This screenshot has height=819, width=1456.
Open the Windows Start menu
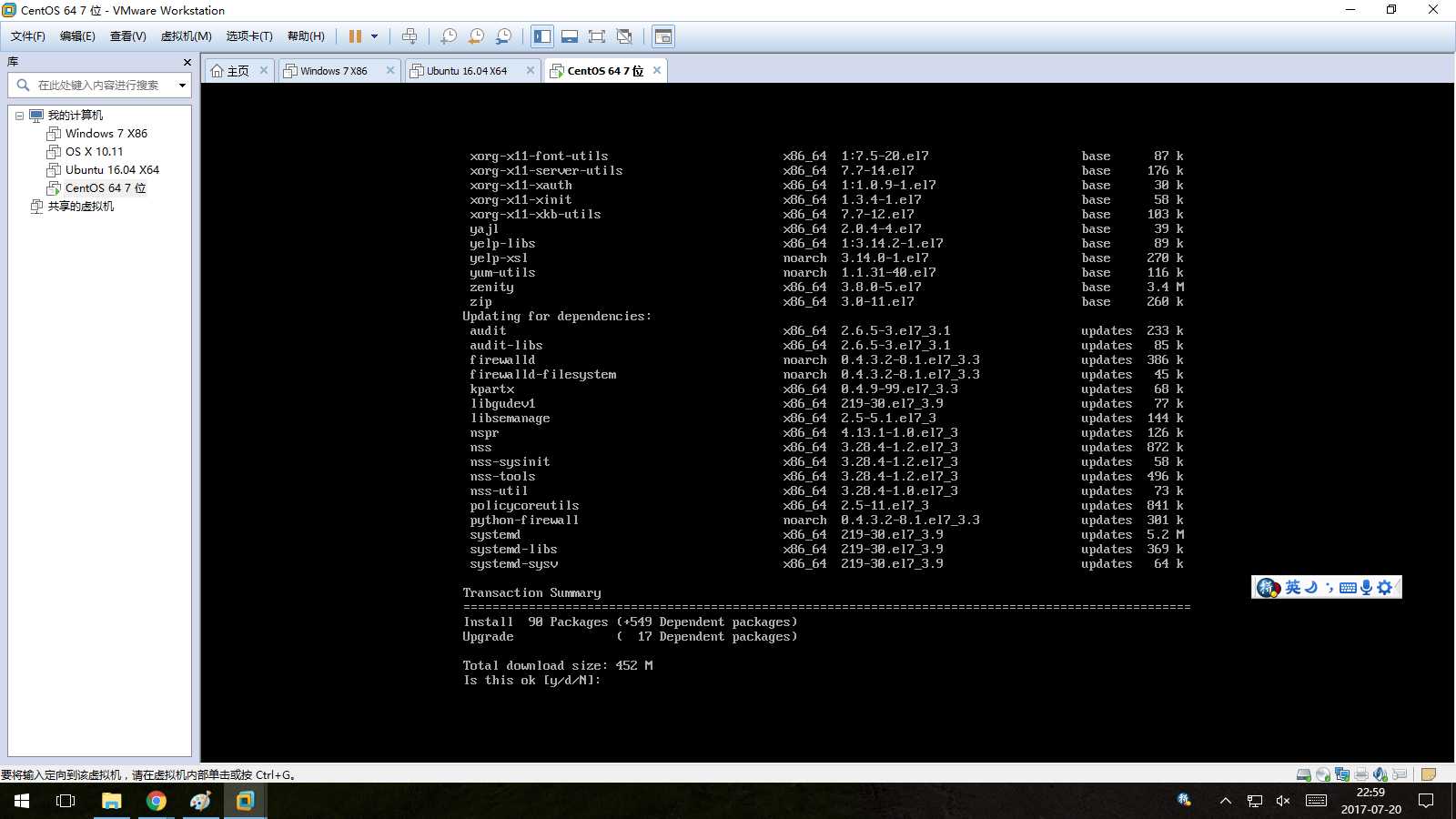pyautogui.click(x=22, y=801)
